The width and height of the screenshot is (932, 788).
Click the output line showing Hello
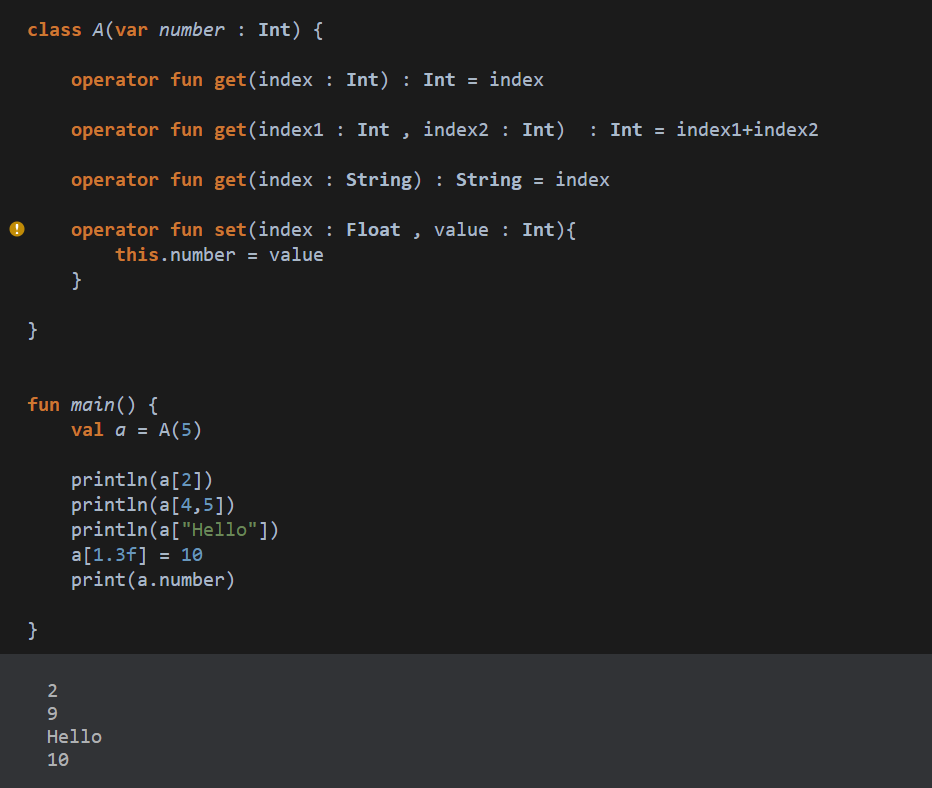74,737
